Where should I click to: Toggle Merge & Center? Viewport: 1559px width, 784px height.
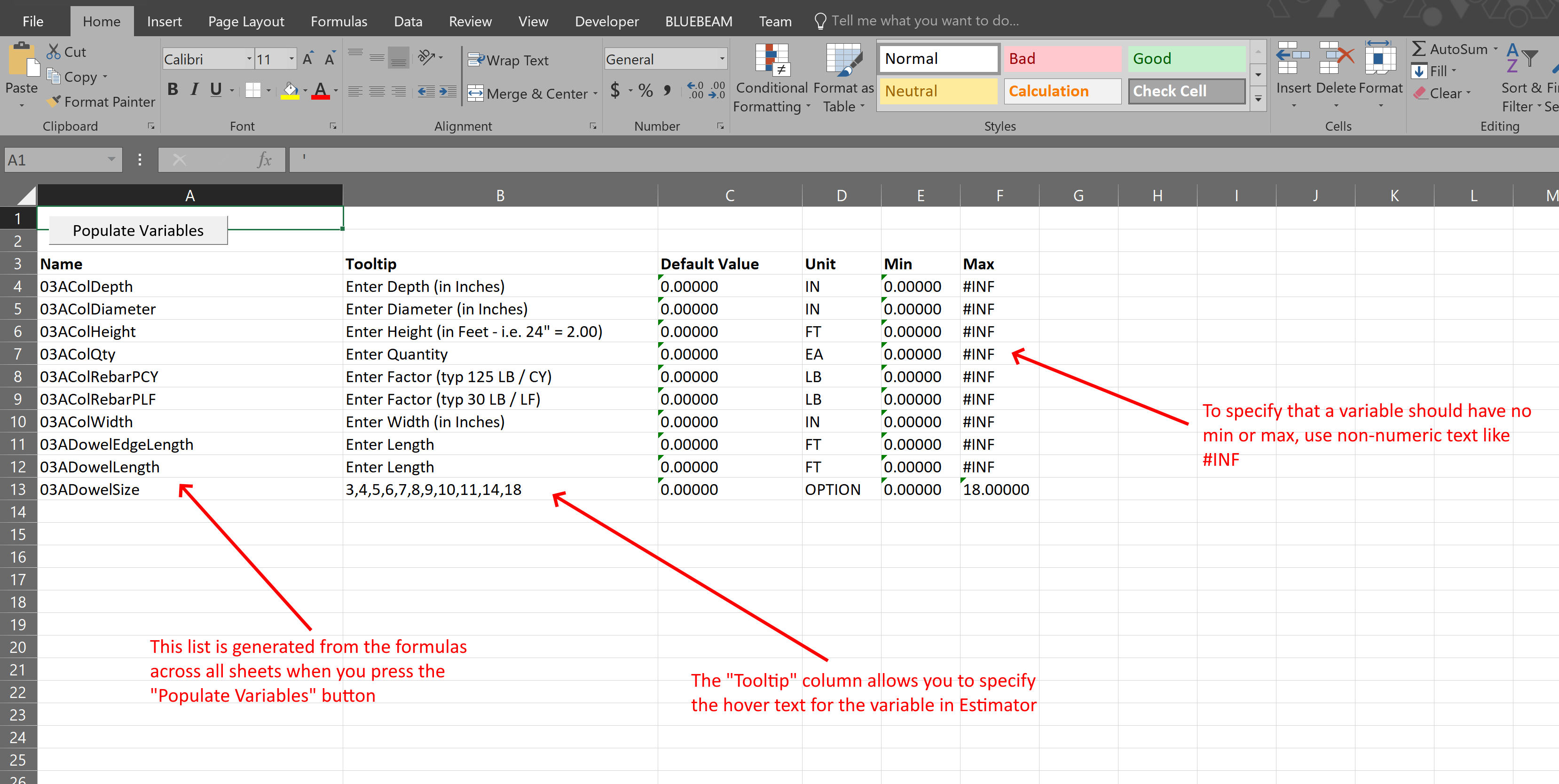pos(528,93)
